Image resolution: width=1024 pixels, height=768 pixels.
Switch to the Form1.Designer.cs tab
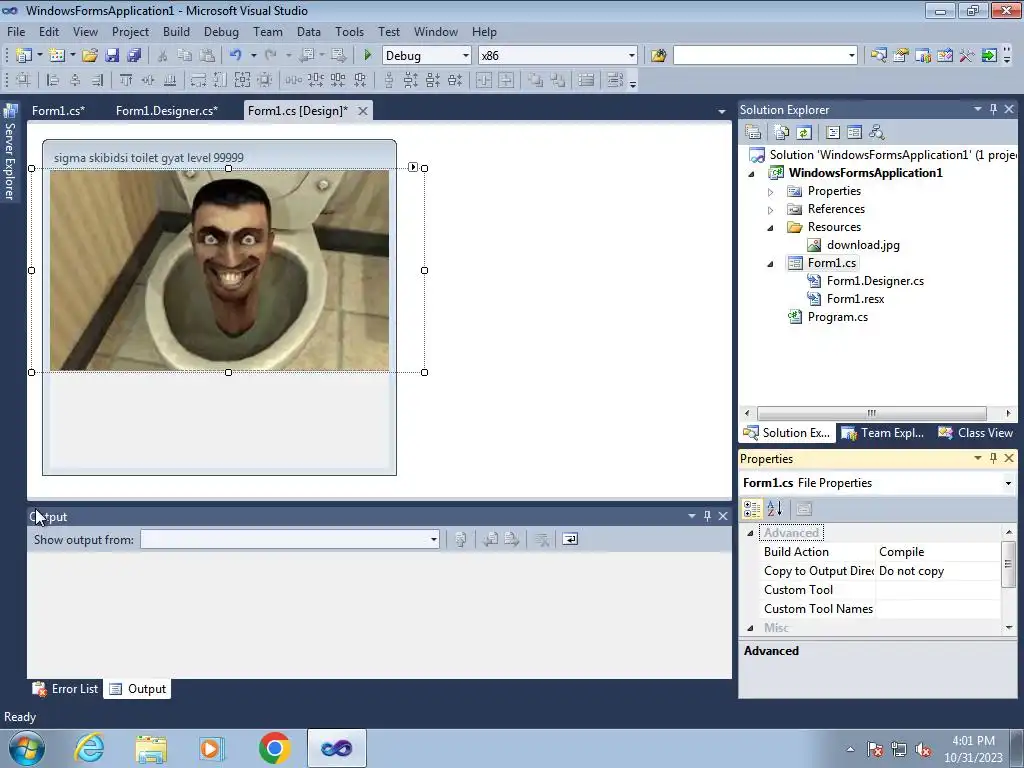click(167, 110)
